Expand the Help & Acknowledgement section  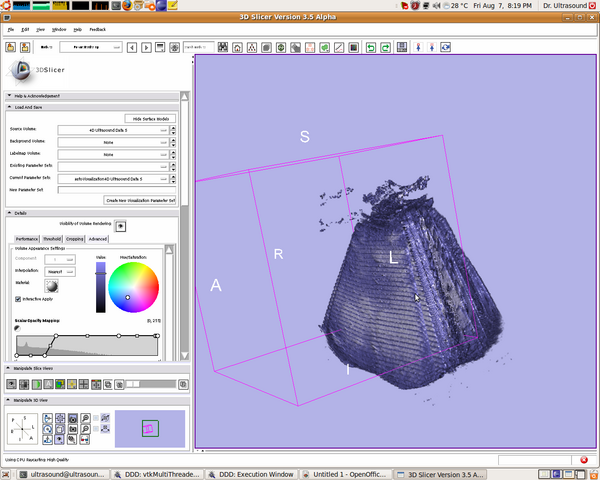pyautogui.click(x=92, y=96)
